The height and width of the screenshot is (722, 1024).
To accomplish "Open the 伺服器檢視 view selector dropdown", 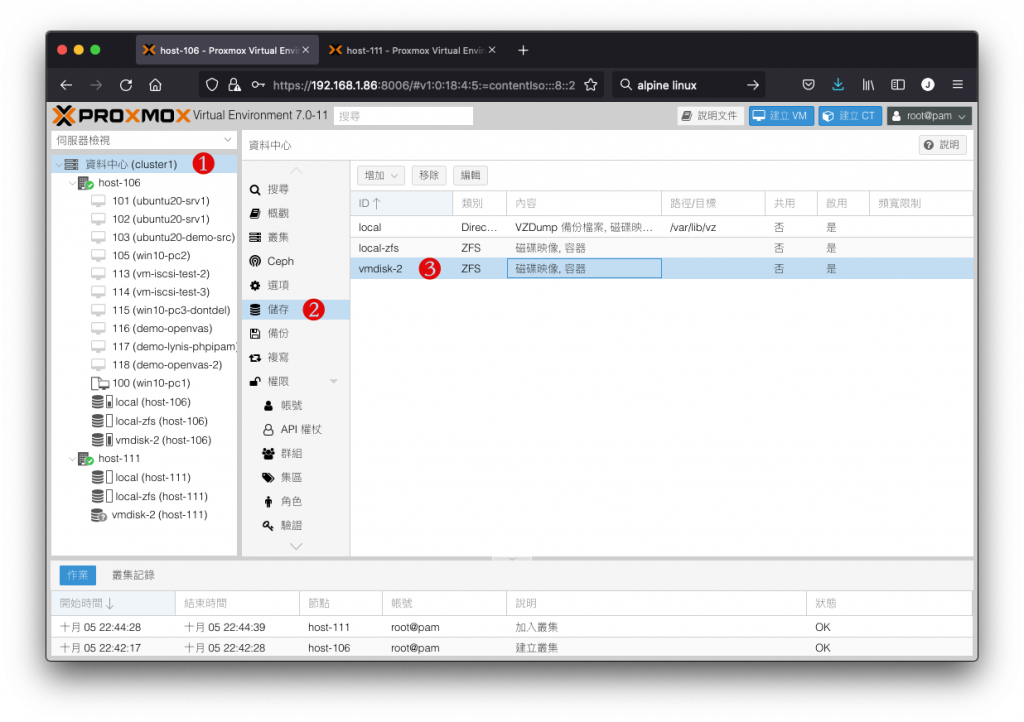I will [x=144, y=140].
